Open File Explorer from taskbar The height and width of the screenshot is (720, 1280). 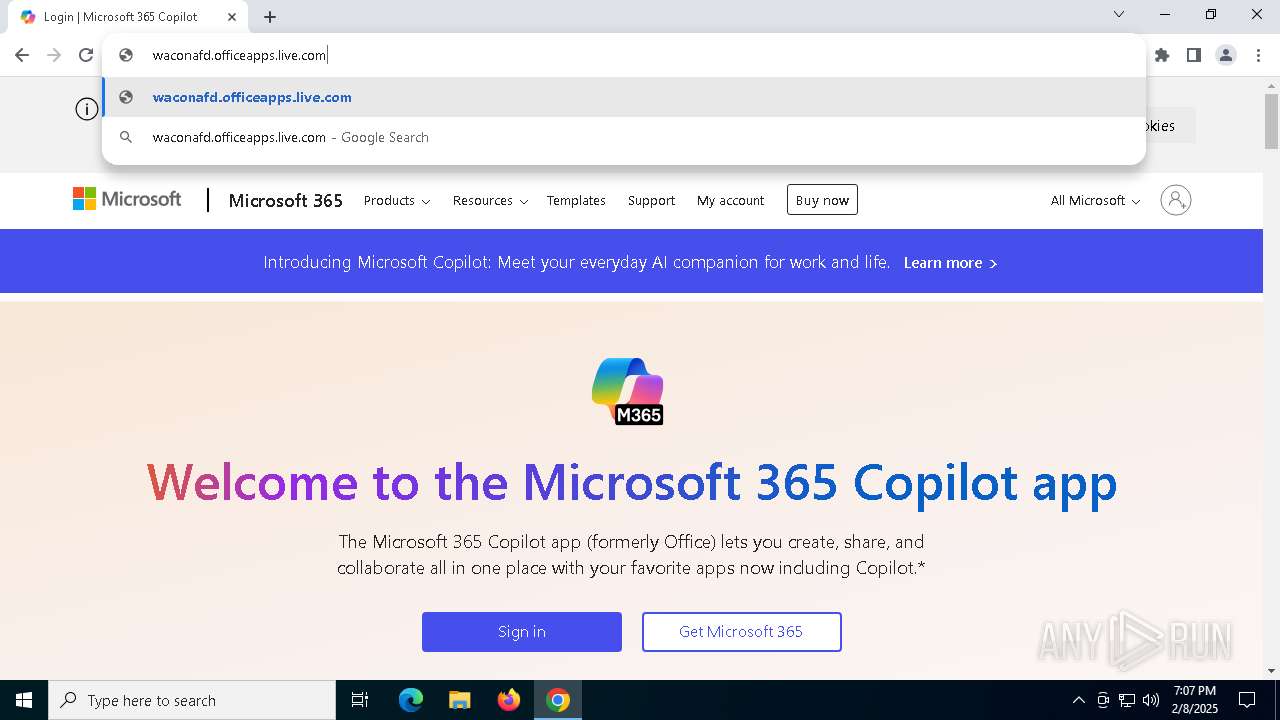[460, 700]
